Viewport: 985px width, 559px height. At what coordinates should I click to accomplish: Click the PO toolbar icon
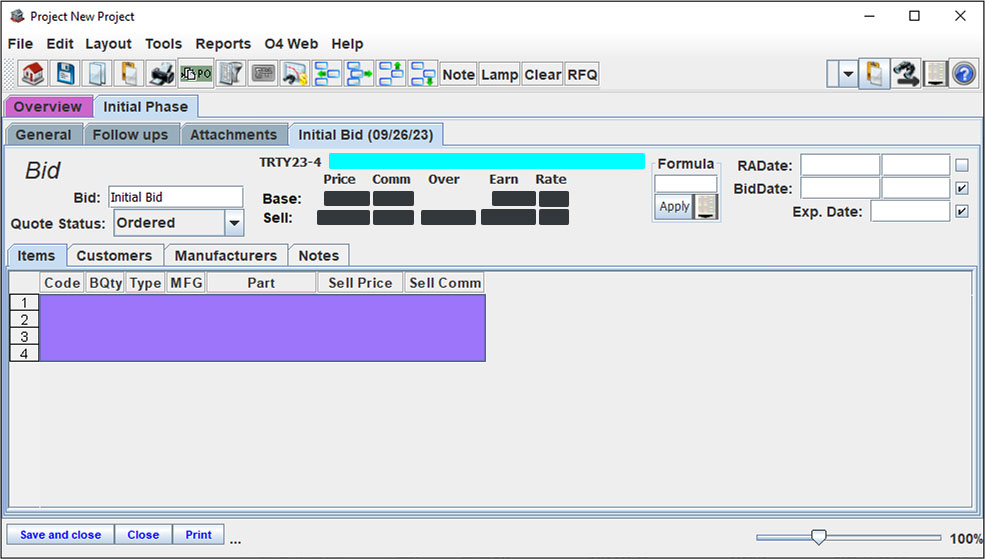194,74
